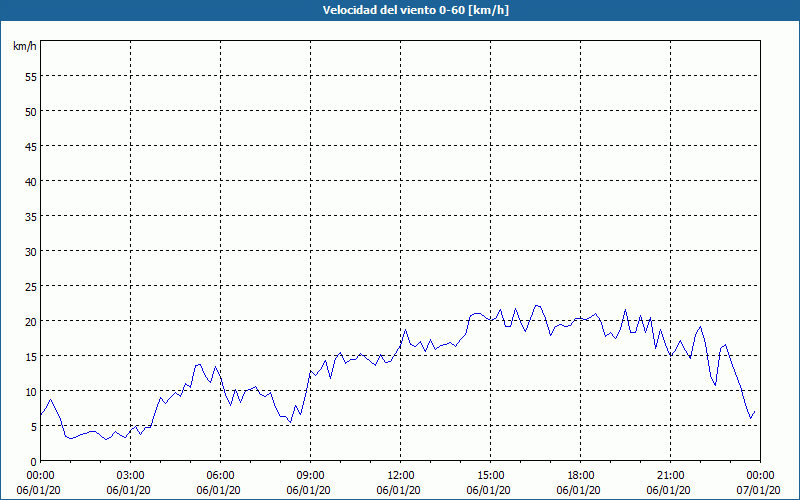Click the wind speed dip near 08:20

[290, 422]
